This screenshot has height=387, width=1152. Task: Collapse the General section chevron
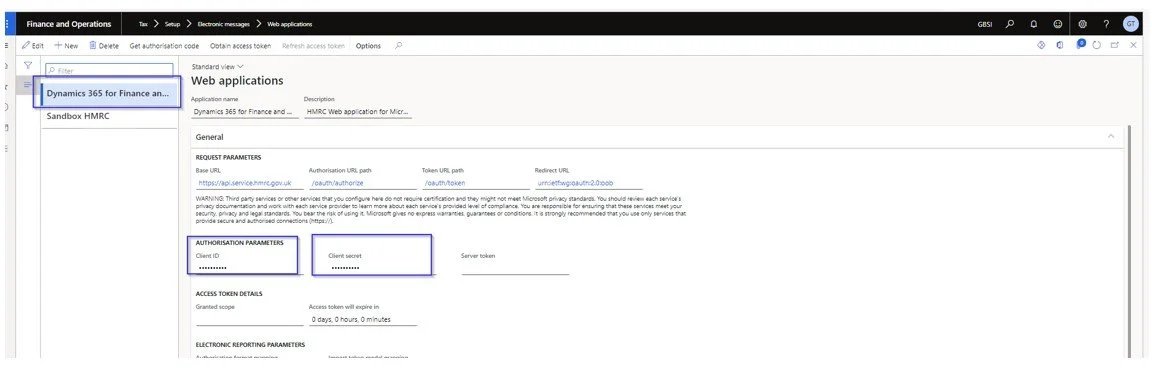(x=1110, y=137)
